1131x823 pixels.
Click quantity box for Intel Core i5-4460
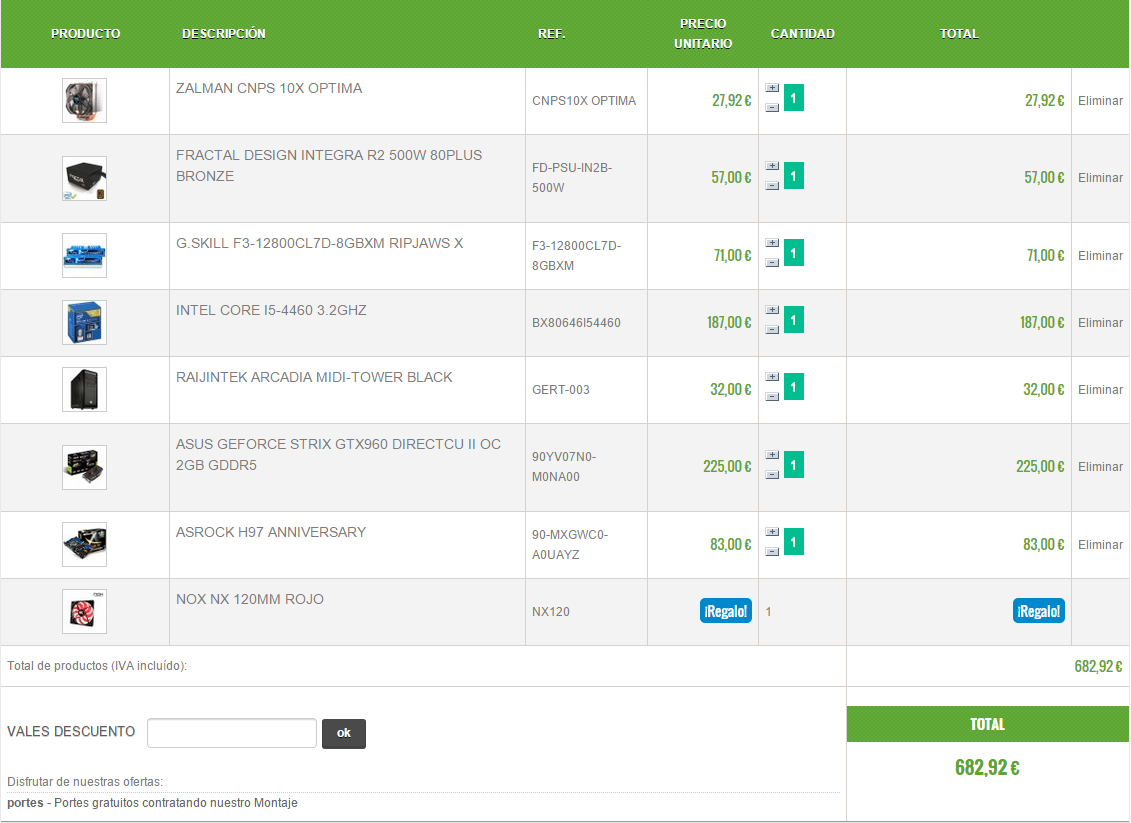point(793,320)
